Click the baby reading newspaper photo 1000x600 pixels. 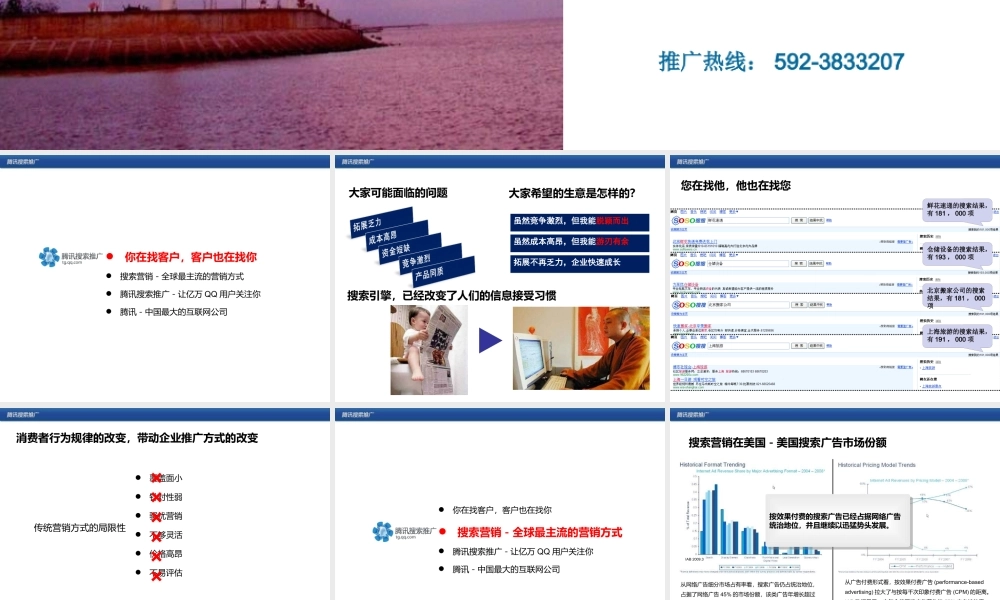tap(429, 349)
